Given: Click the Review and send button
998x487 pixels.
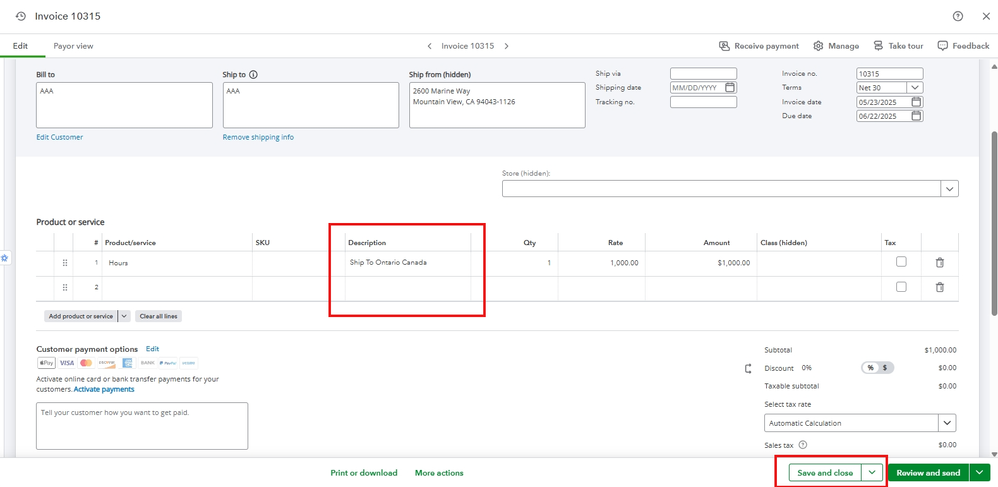Looking at the screenshot, I should click(928, 472).
